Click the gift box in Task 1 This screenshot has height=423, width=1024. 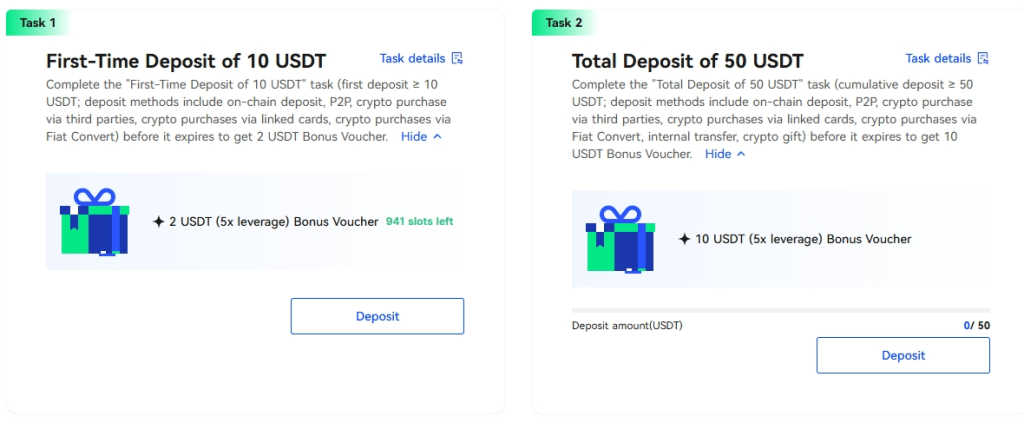[94, 222]
